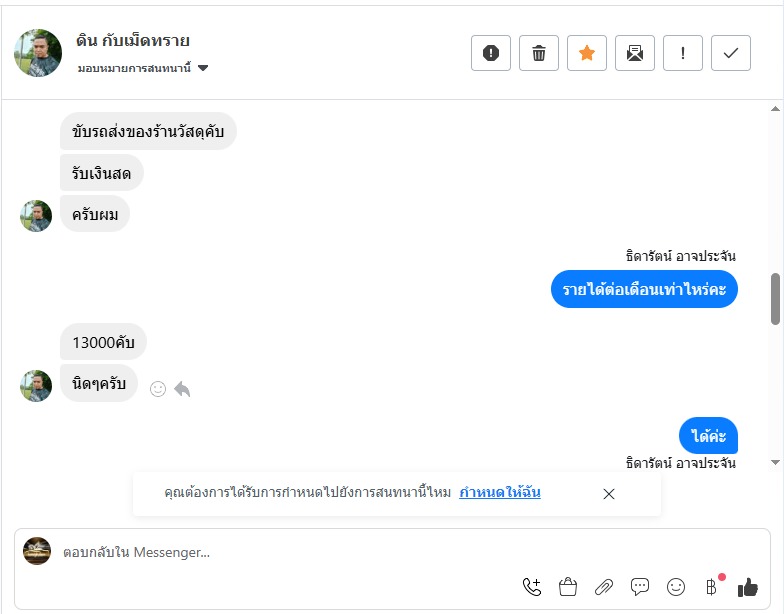Mark conversation as spam with octagon icon
The image size is (784, 614).
pos(491,53)
